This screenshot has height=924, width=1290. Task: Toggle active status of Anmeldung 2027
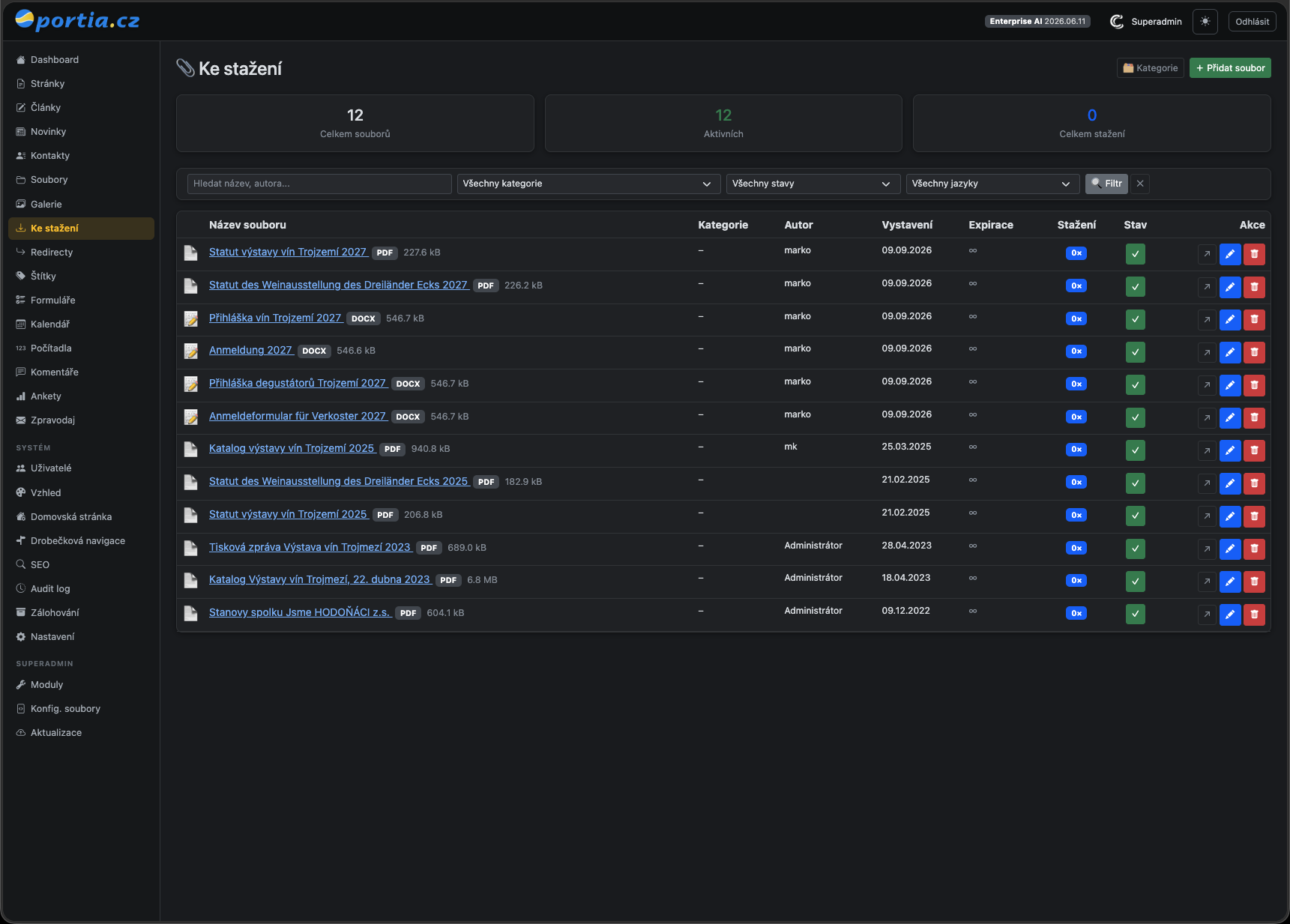(1136, 352)
